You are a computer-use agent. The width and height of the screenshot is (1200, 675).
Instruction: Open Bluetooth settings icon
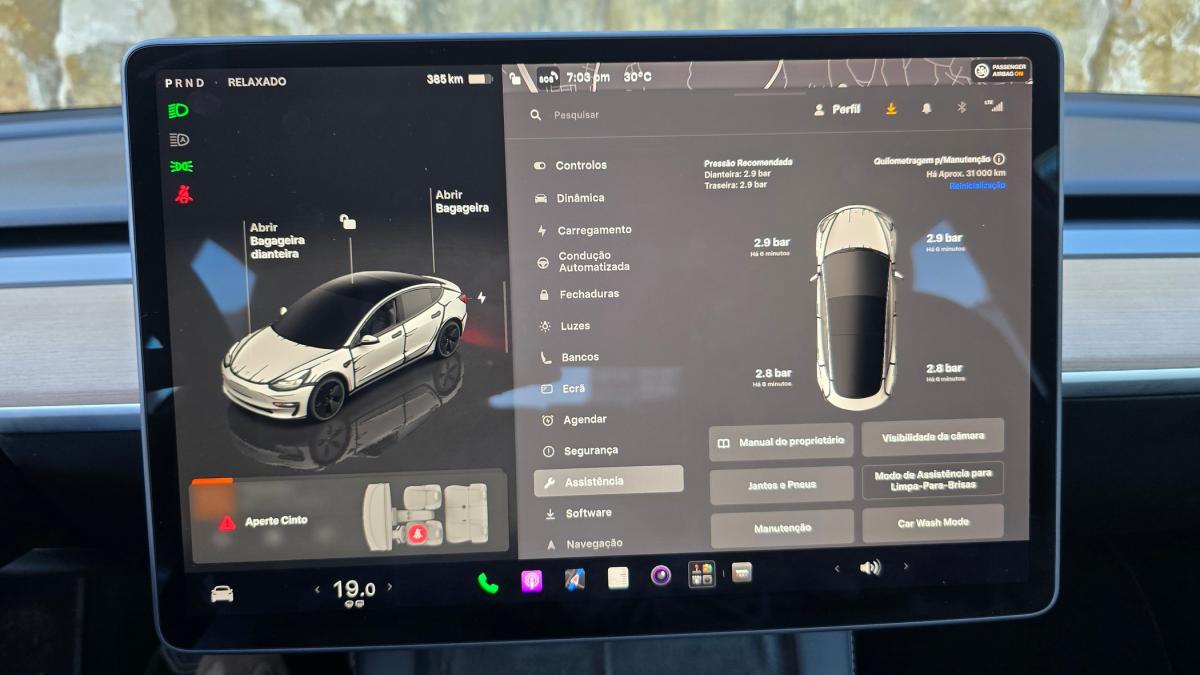(x=961, y=107)
